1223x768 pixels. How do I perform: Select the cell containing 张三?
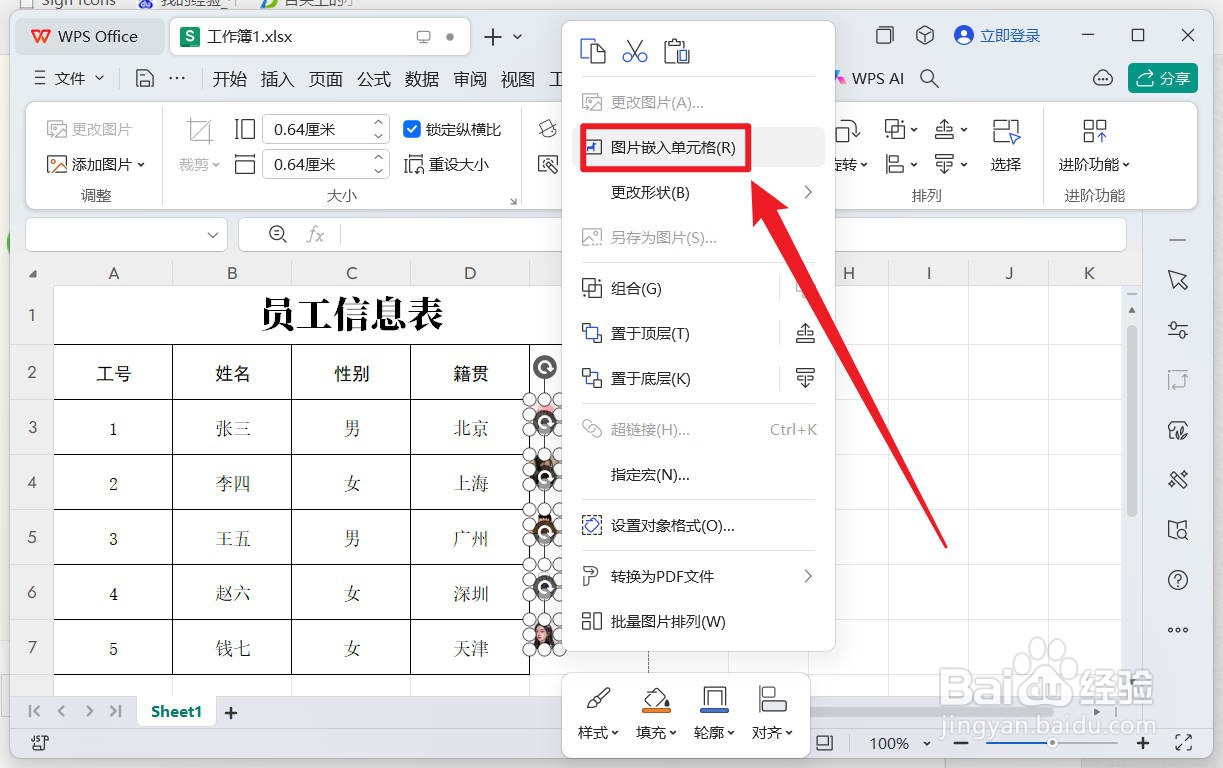[232, 428]
